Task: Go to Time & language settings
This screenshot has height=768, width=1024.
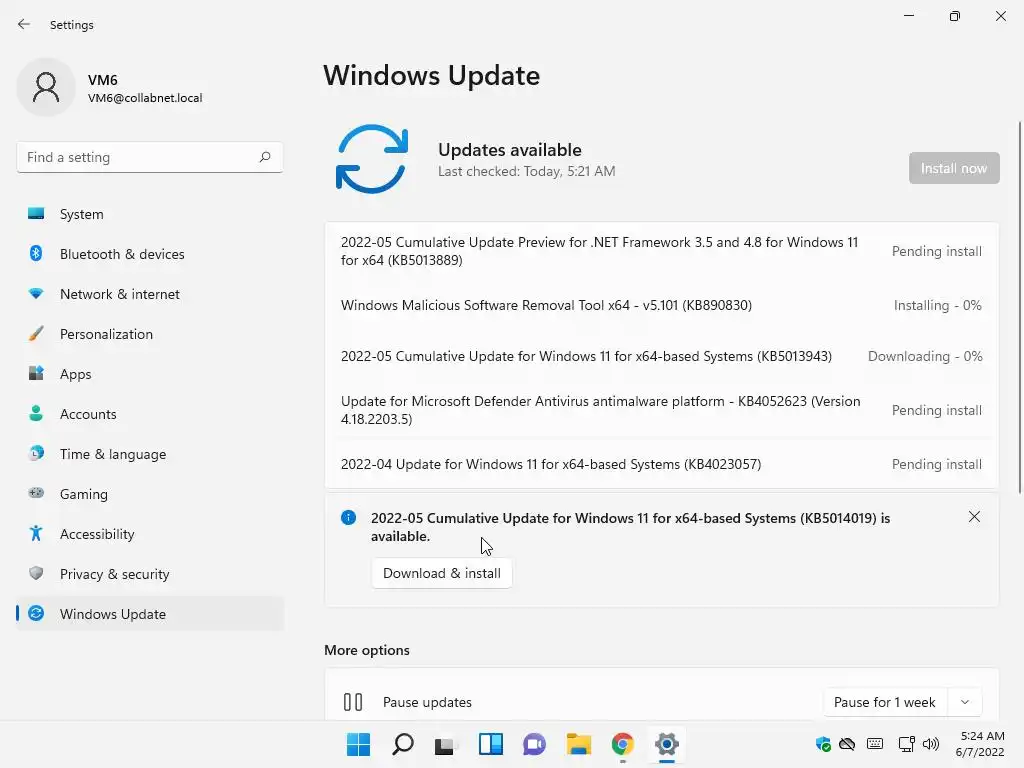Action: click(x=150, y=454)
